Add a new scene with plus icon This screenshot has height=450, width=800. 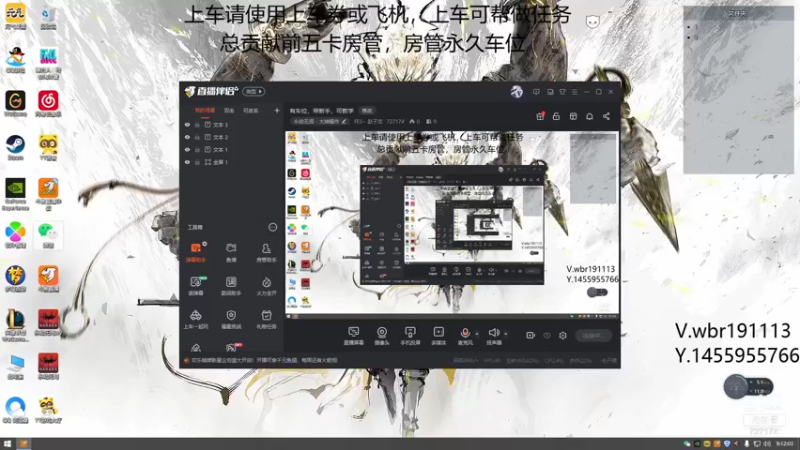277,110
